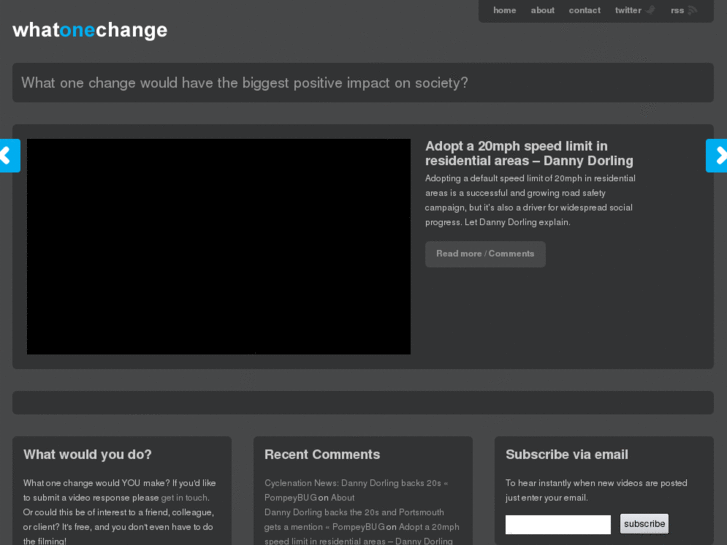
Task: Click the whatonechange site logo
Action: pos(90,30)
